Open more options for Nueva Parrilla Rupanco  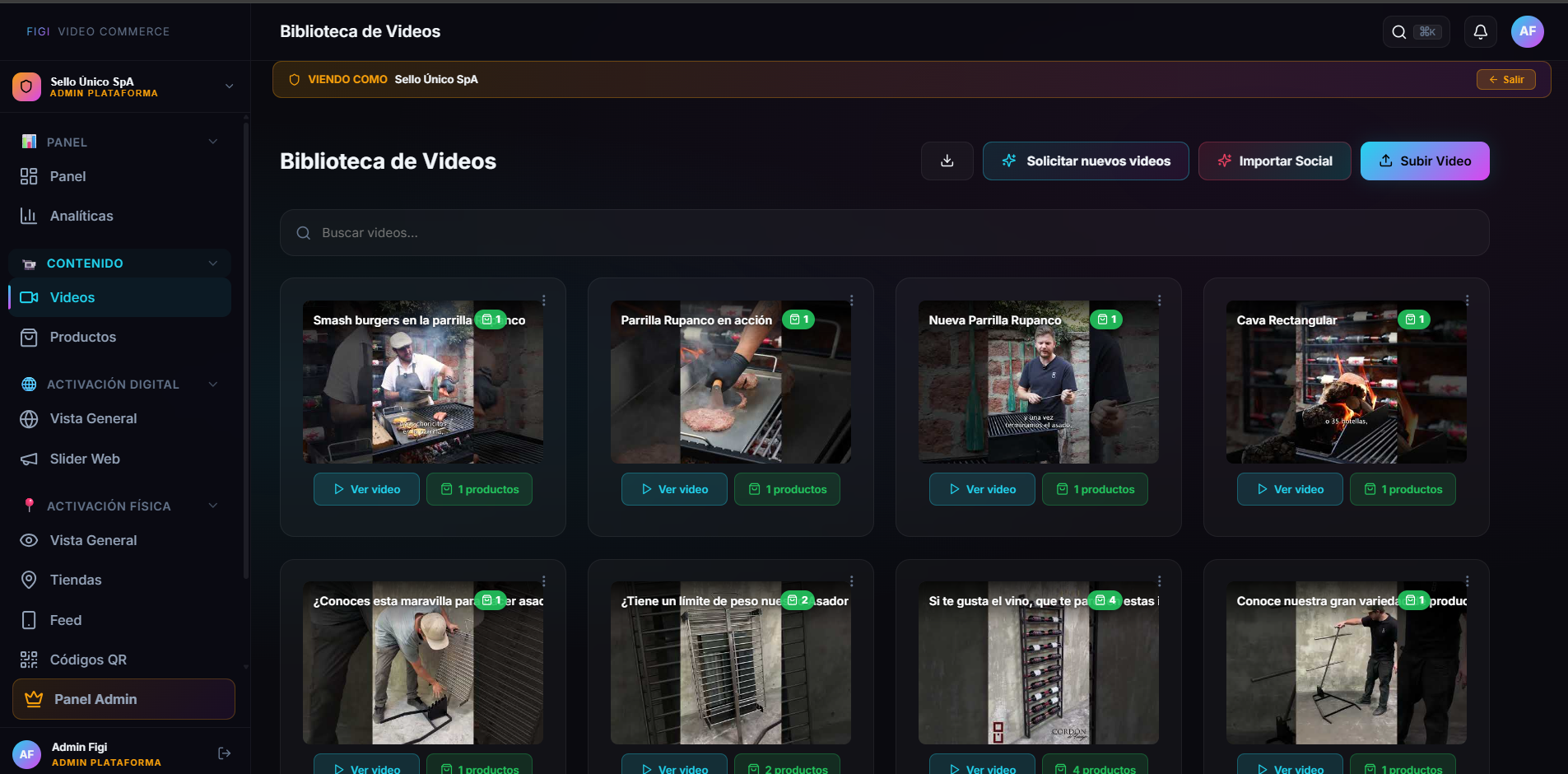point(1159,301)
